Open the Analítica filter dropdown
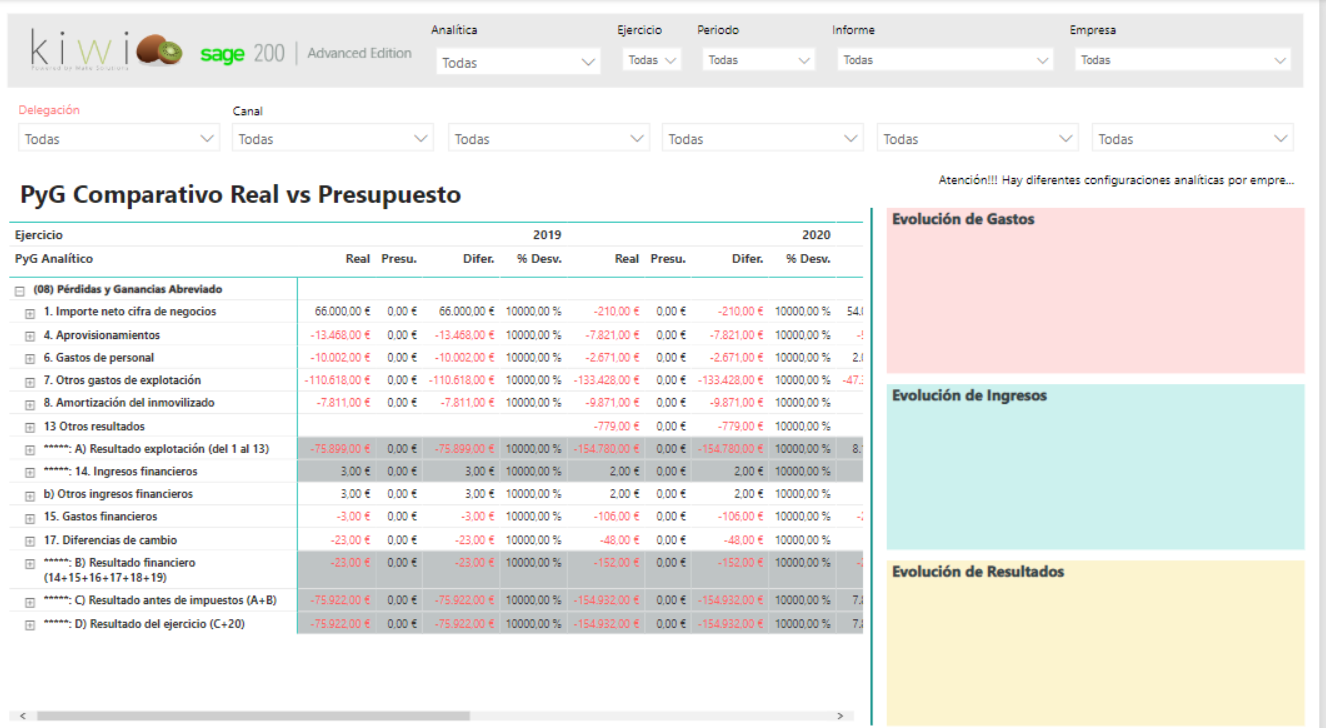The width and height of the screenshot is (1326, 728). pyautogui.click(x=518, y=62)
